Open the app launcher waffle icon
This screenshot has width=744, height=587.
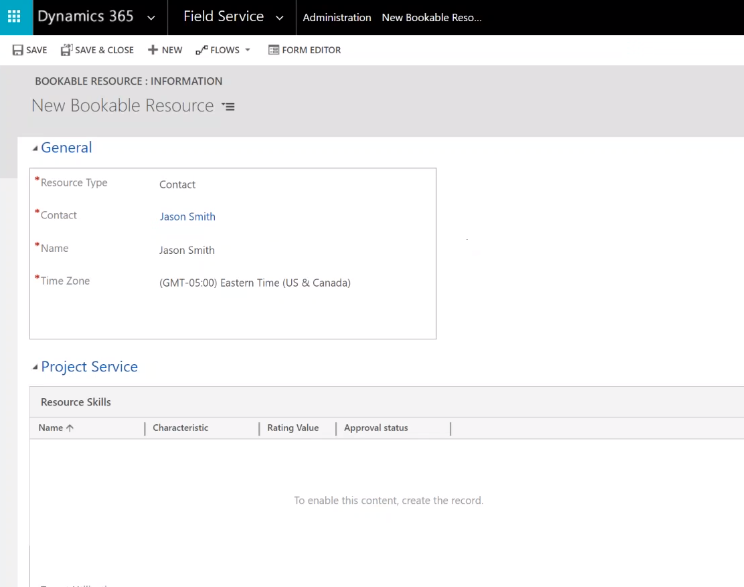point(14,17)
